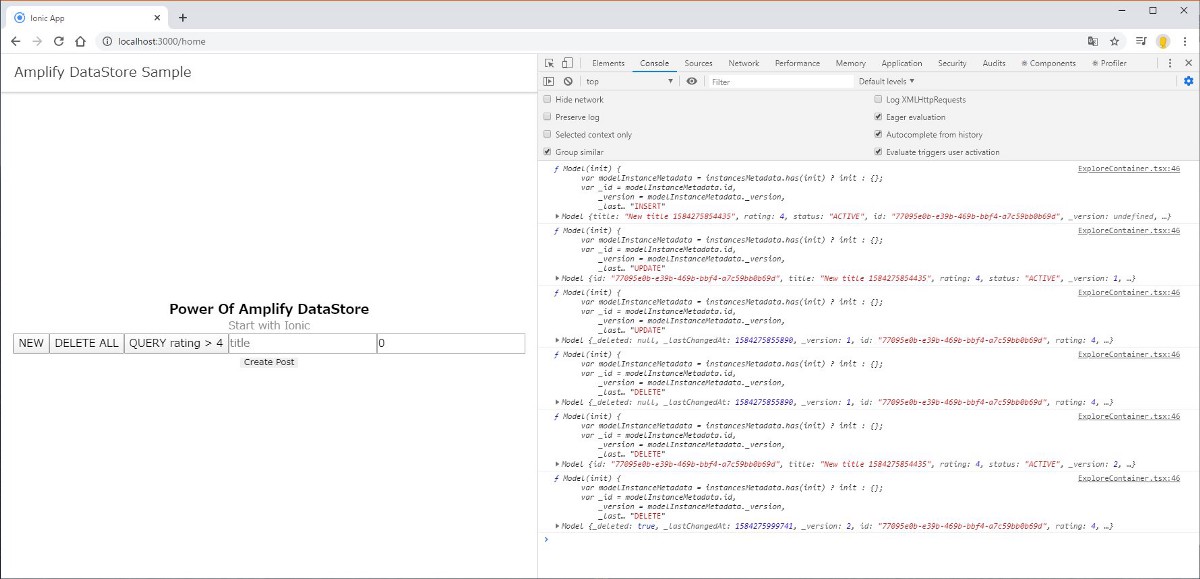Image resolution: width=1200 pixels, height=579 pixels.
Task: Open console settings gear icon
Action: point(1188,81)
